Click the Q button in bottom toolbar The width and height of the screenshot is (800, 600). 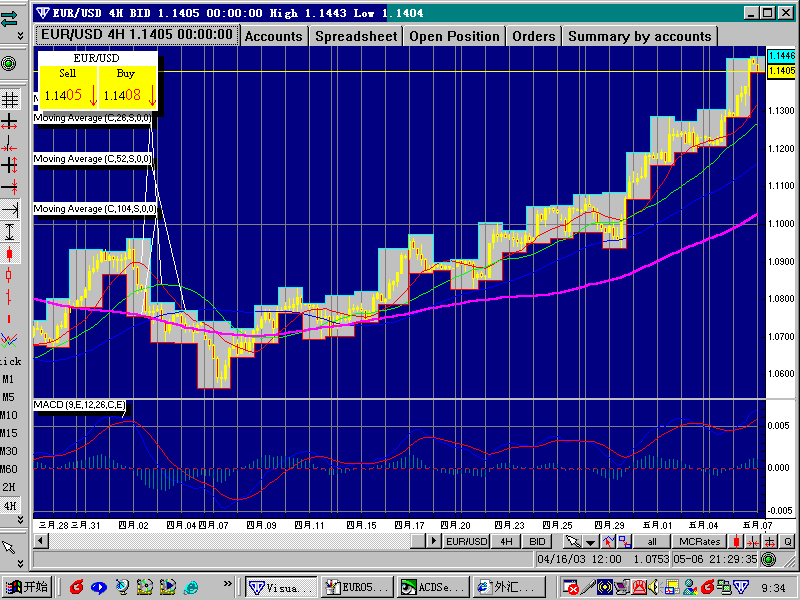click(787, 541)
